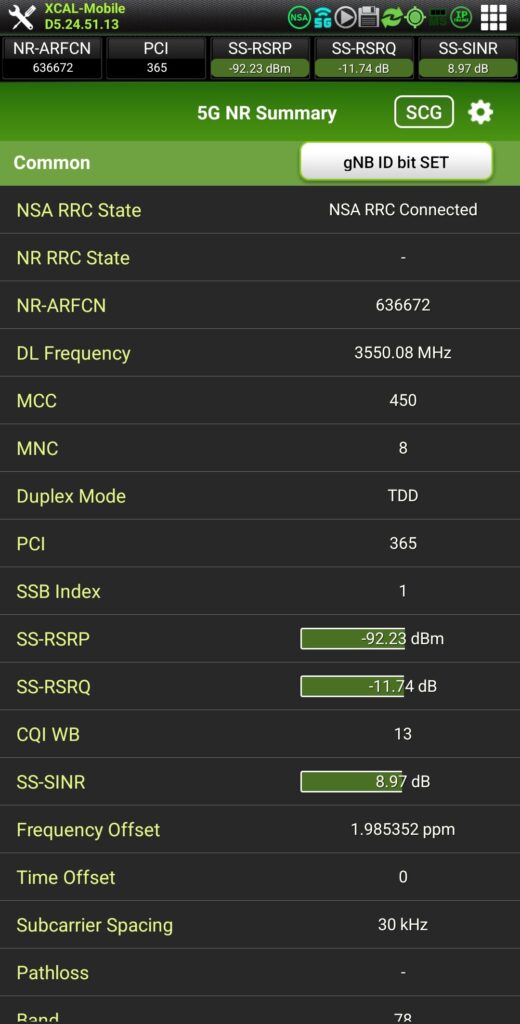Viewport: 520px width, 1024px height.
Task: Tap the SS-RSRQ header tile
Action: 364,58
